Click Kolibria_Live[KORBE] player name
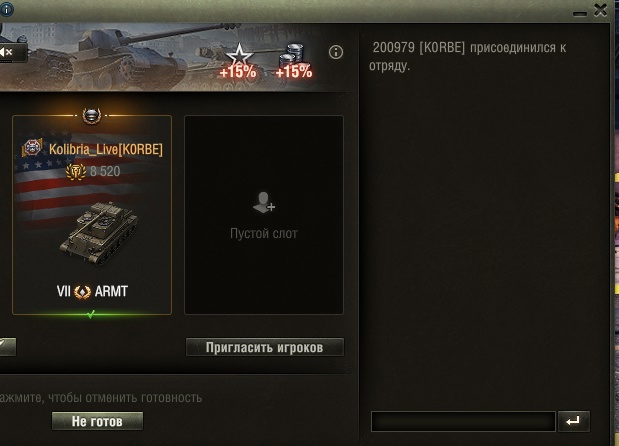Screen dimensions: 619x446 coord(106,149)
